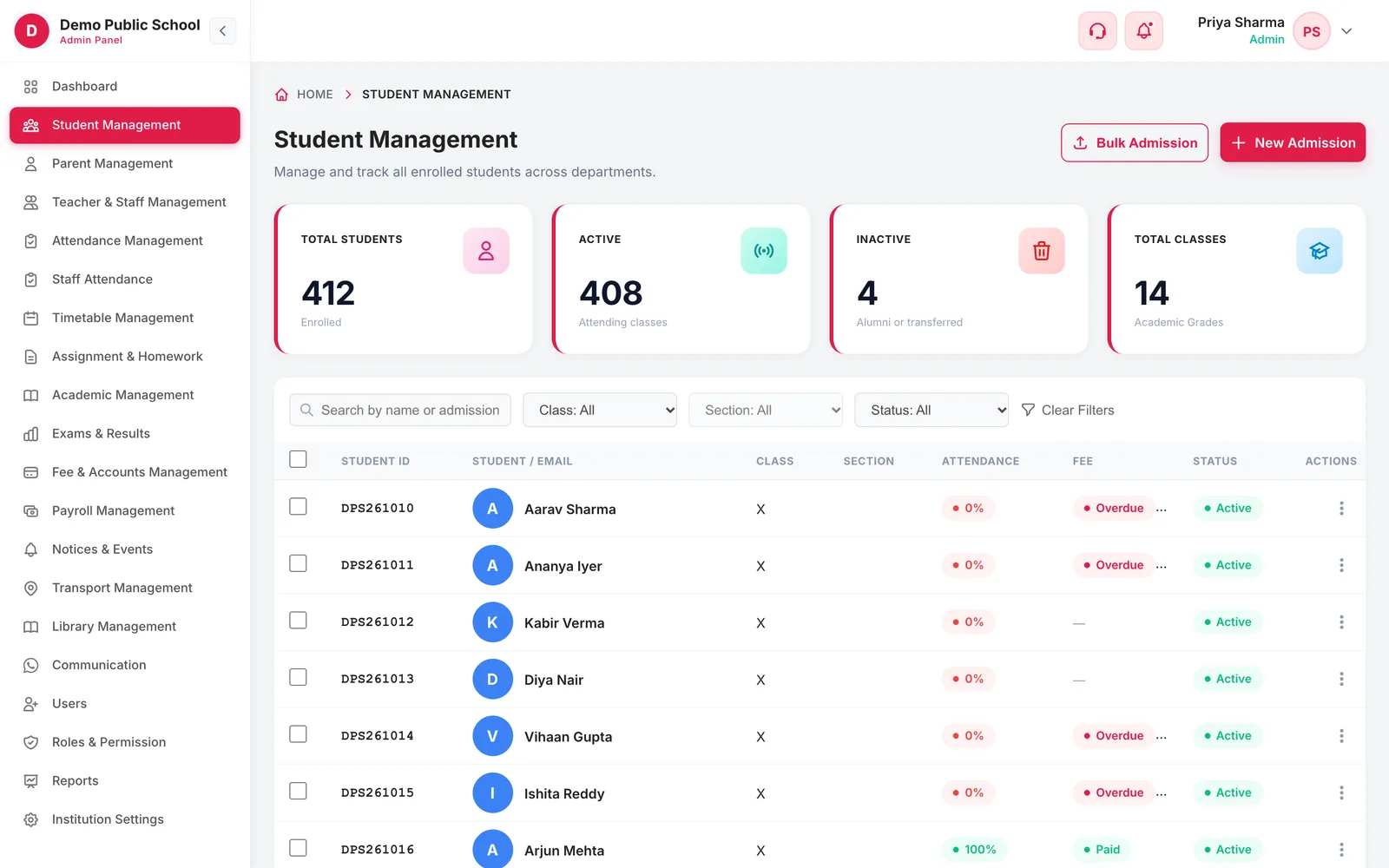The image size is (1389, 868).
Task: Open Dashboard in the sidebar
Action: [125, 87]
